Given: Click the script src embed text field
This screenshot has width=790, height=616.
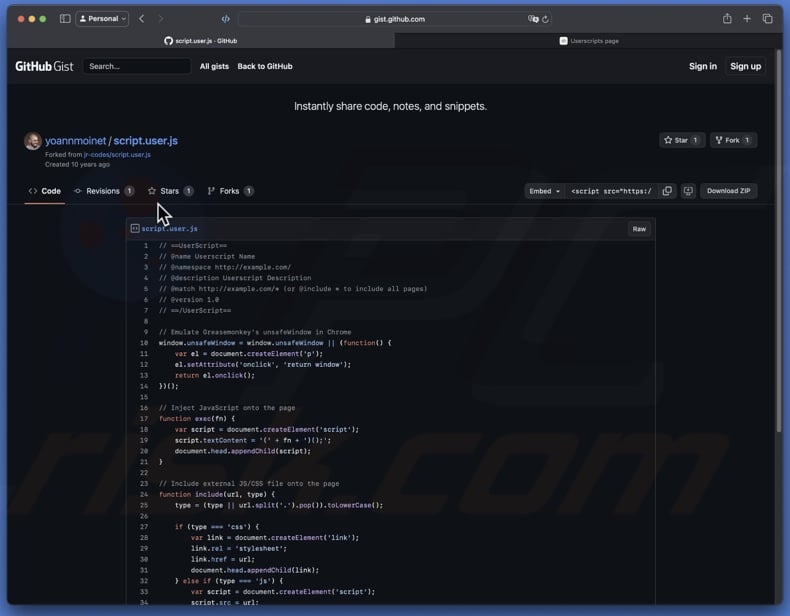Looking at the screenshot, I should [611, 191].
